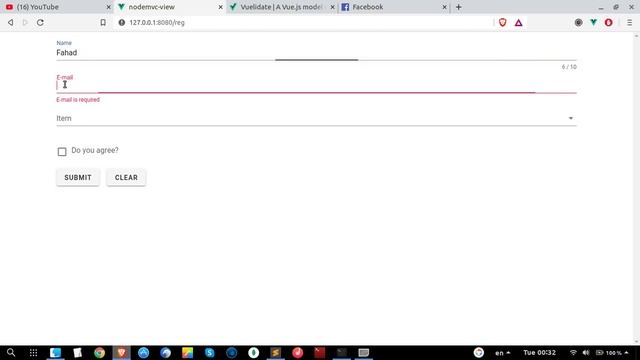
Task: Open the red music app taskbar icon
Action: (x=298, y=352)
